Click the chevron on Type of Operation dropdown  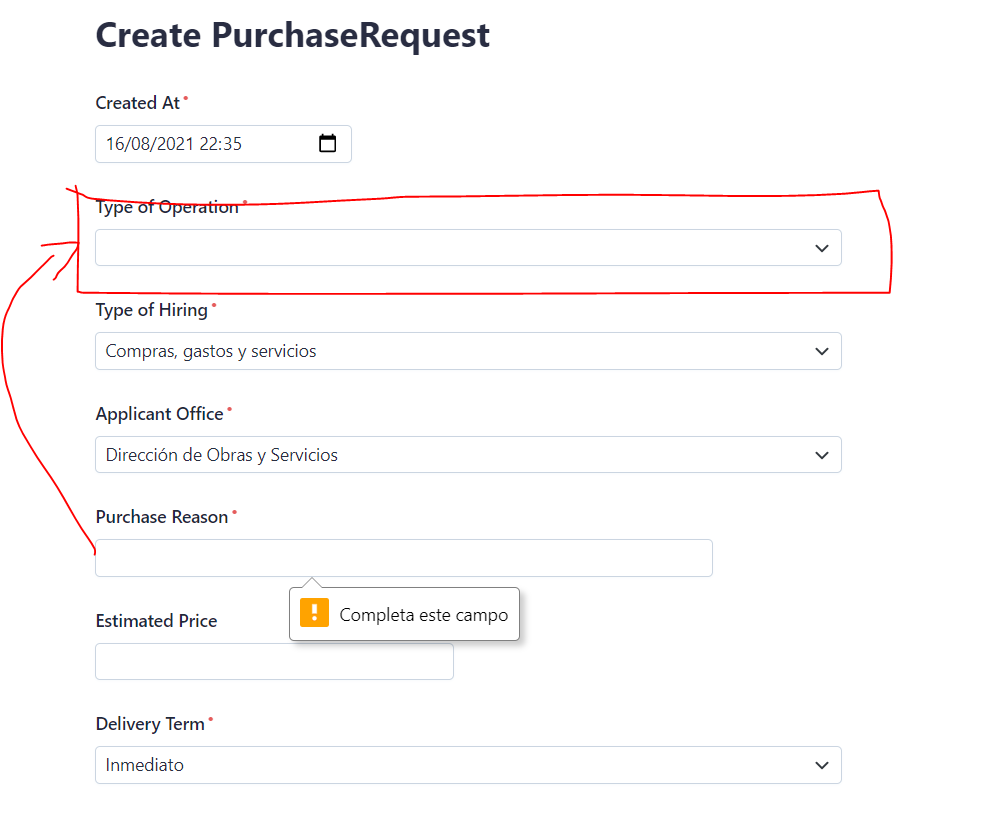(821, 247)
